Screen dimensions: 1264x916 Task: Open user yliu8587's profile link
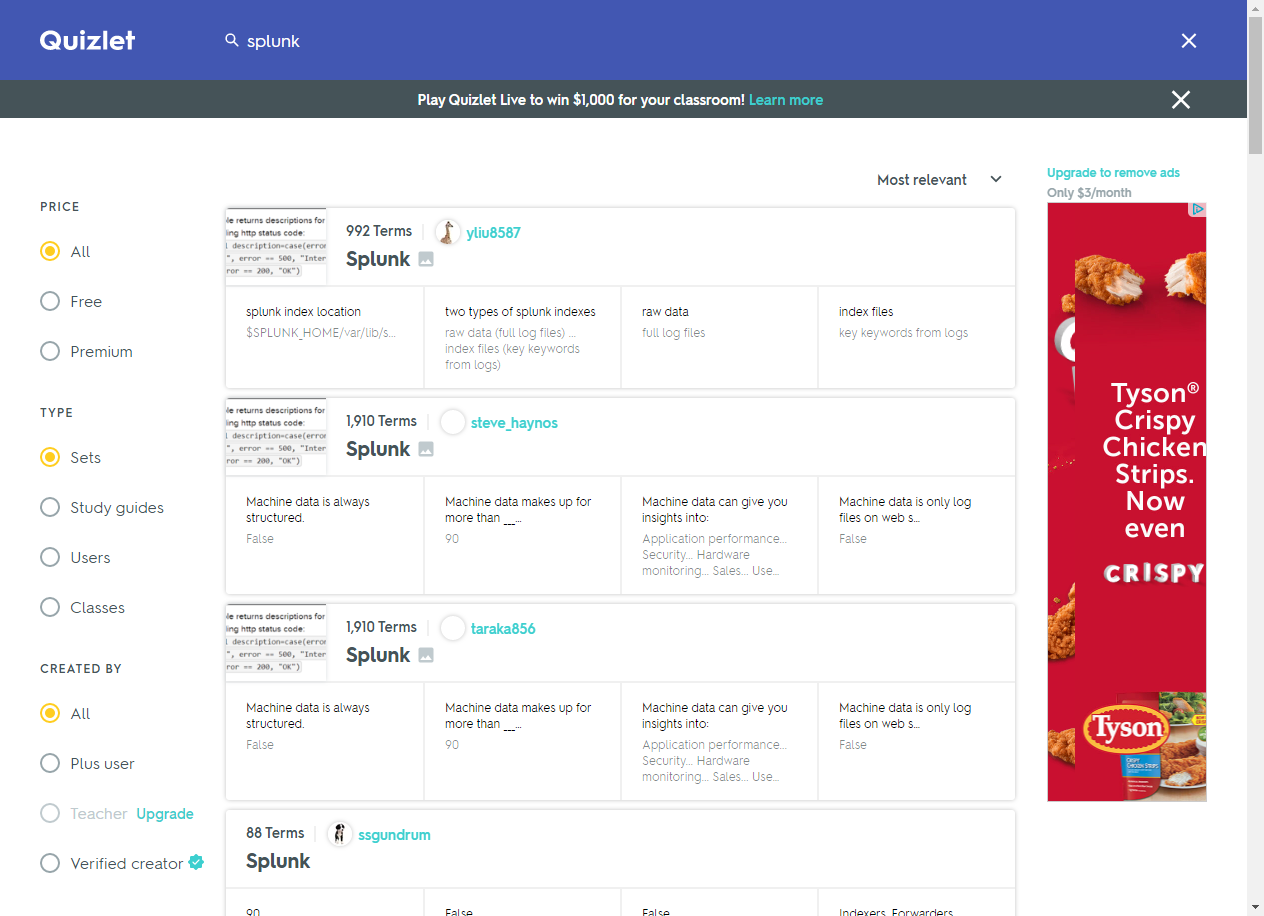(493, 233)
